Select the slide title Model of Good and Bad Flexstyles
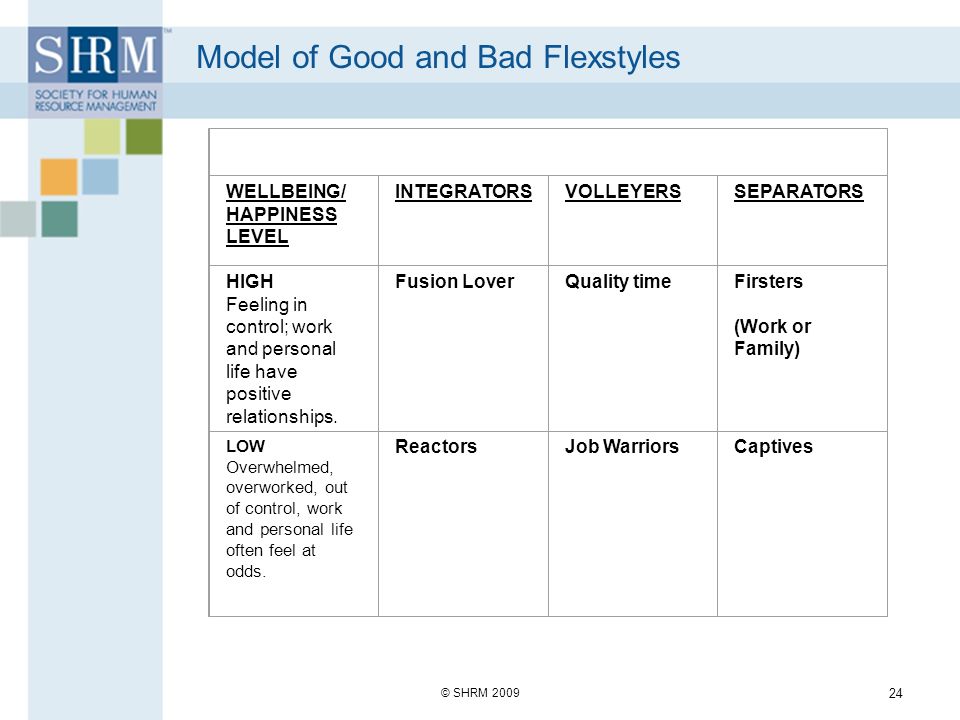Viewport: 960px width, 720px height. coord(438,58)
